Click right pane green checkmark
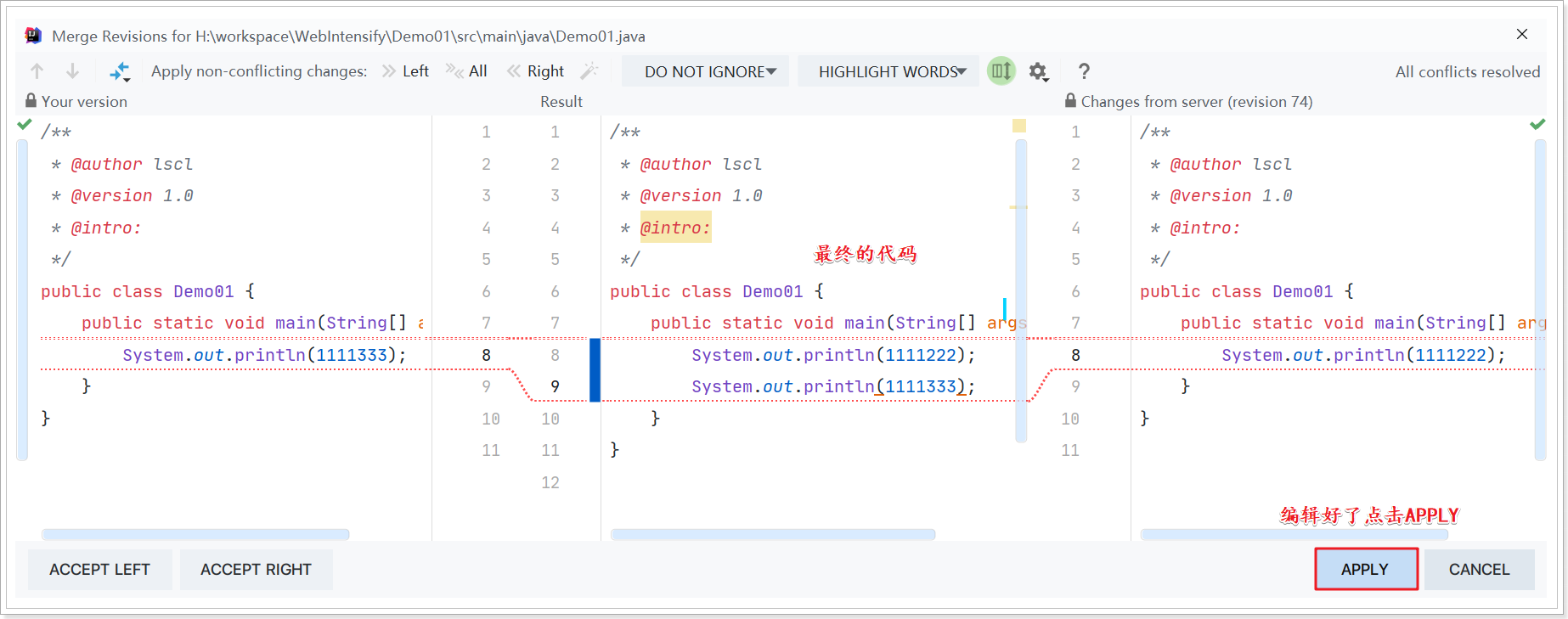1568x619 pixels. point(1537,124)
